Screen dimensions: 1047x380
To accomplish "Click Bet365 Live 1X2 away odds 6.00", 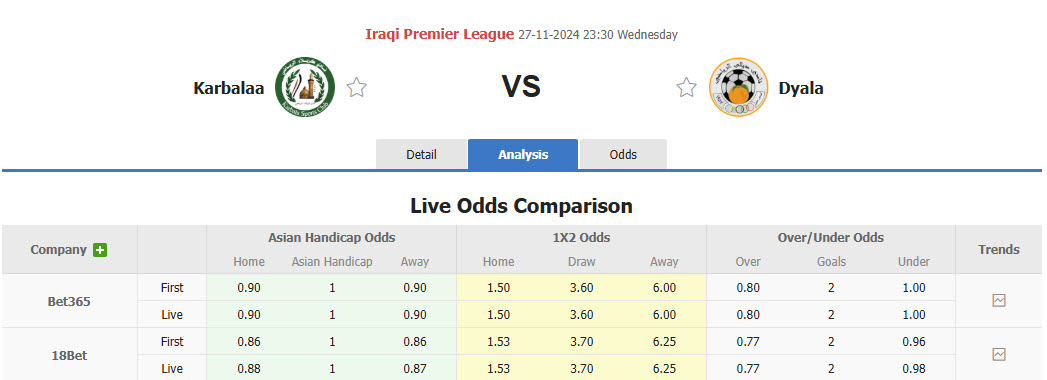I will (664, 315).
